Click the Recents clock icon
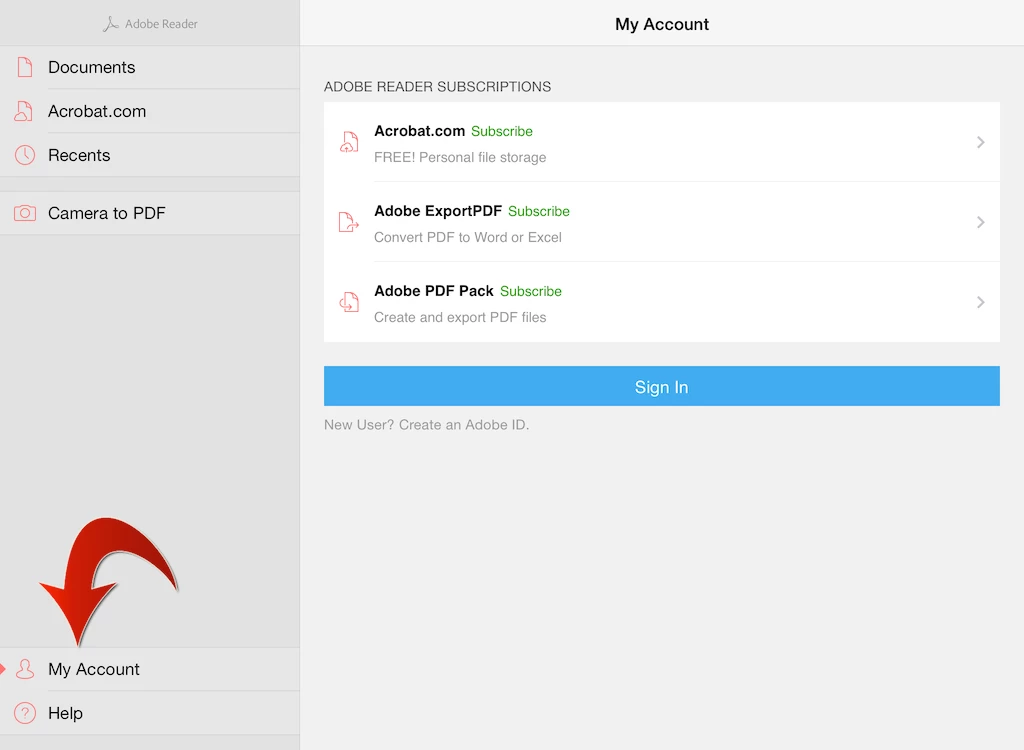Image resolution: width=1024 pixels, height=750 pixels. tap(25, 155)
